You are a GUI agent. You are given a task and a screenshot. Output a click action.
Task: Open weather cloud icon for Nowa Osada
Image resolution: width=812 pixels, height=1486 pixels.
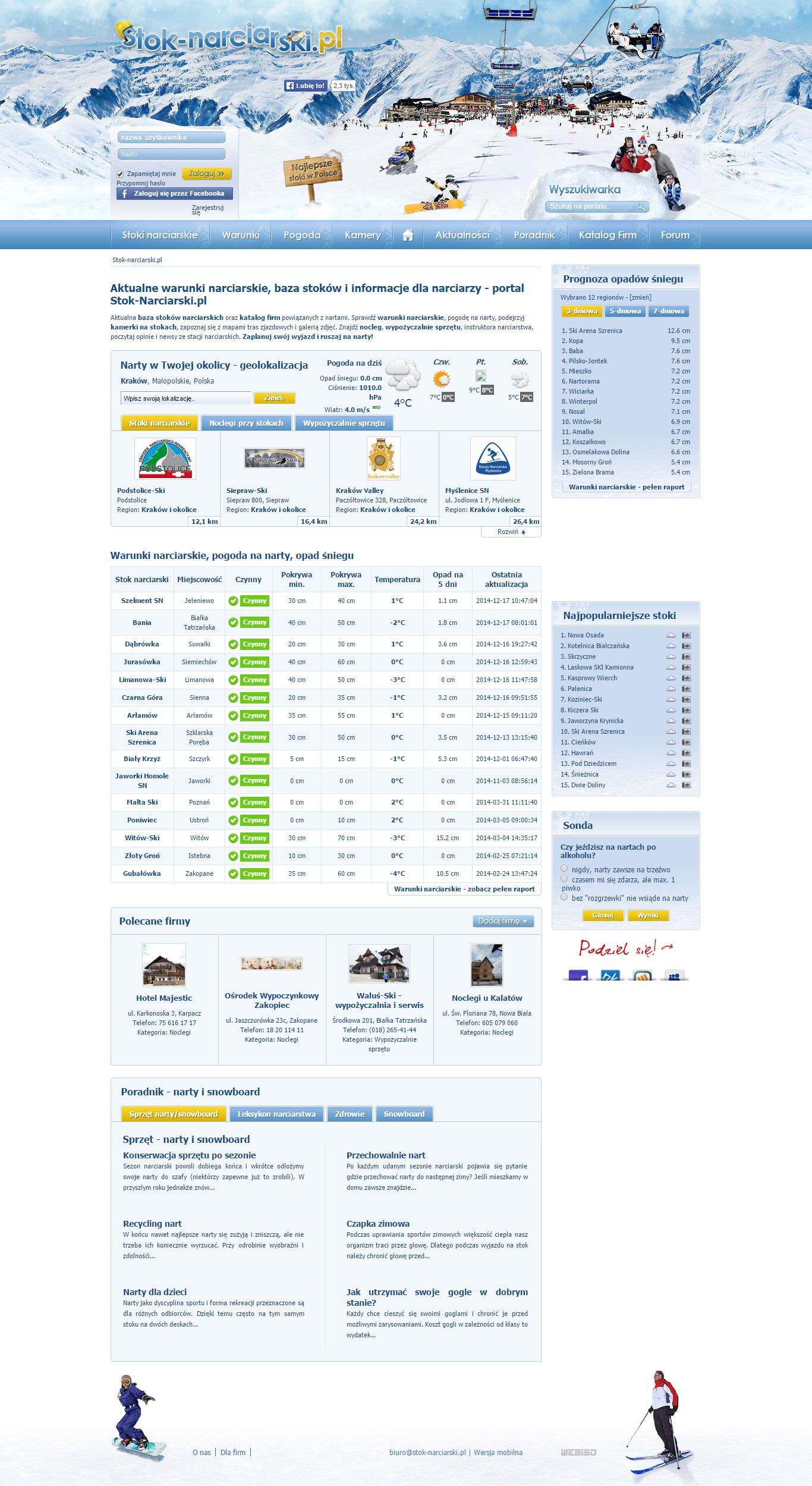[x=671, y=635]
